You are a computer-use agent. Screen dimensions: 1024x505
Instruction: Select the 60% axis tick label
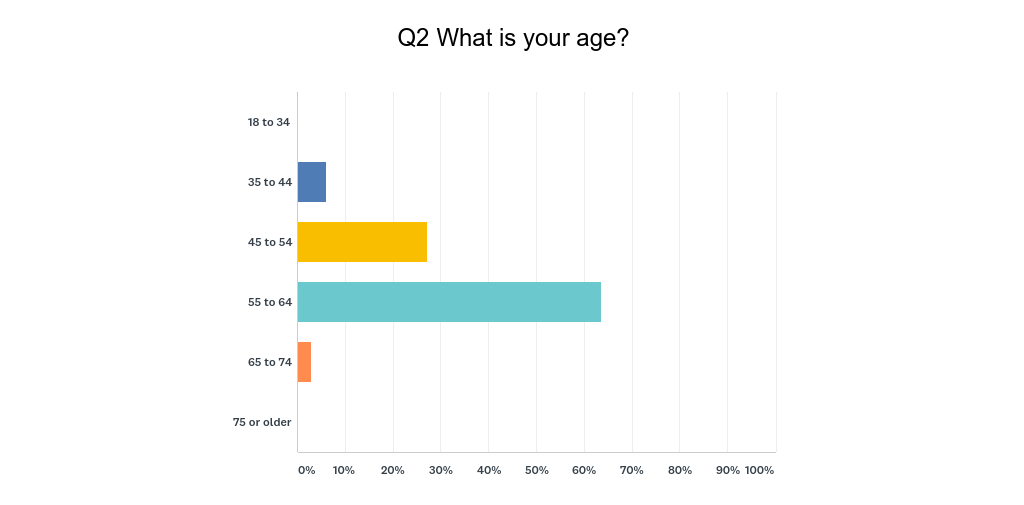585,470
